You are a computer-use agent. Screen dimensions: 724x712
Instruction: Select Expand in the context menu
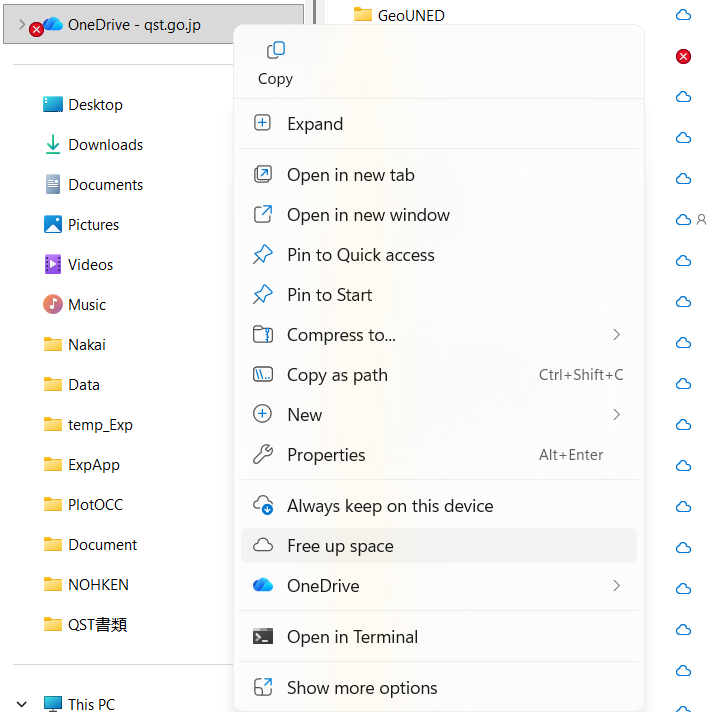coord(439,124)
